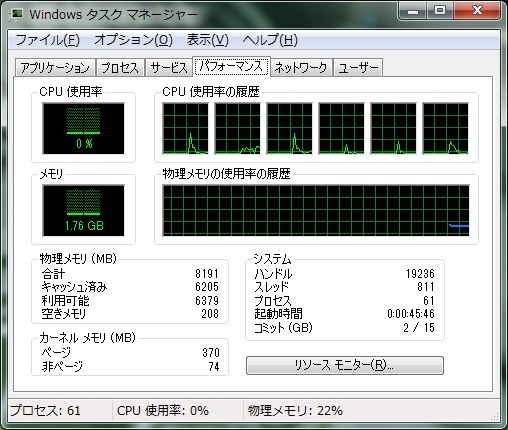The image size is (508, 430).
Task: Click the メモリ 1.76 GB gauge
Action: coord(83,211)
